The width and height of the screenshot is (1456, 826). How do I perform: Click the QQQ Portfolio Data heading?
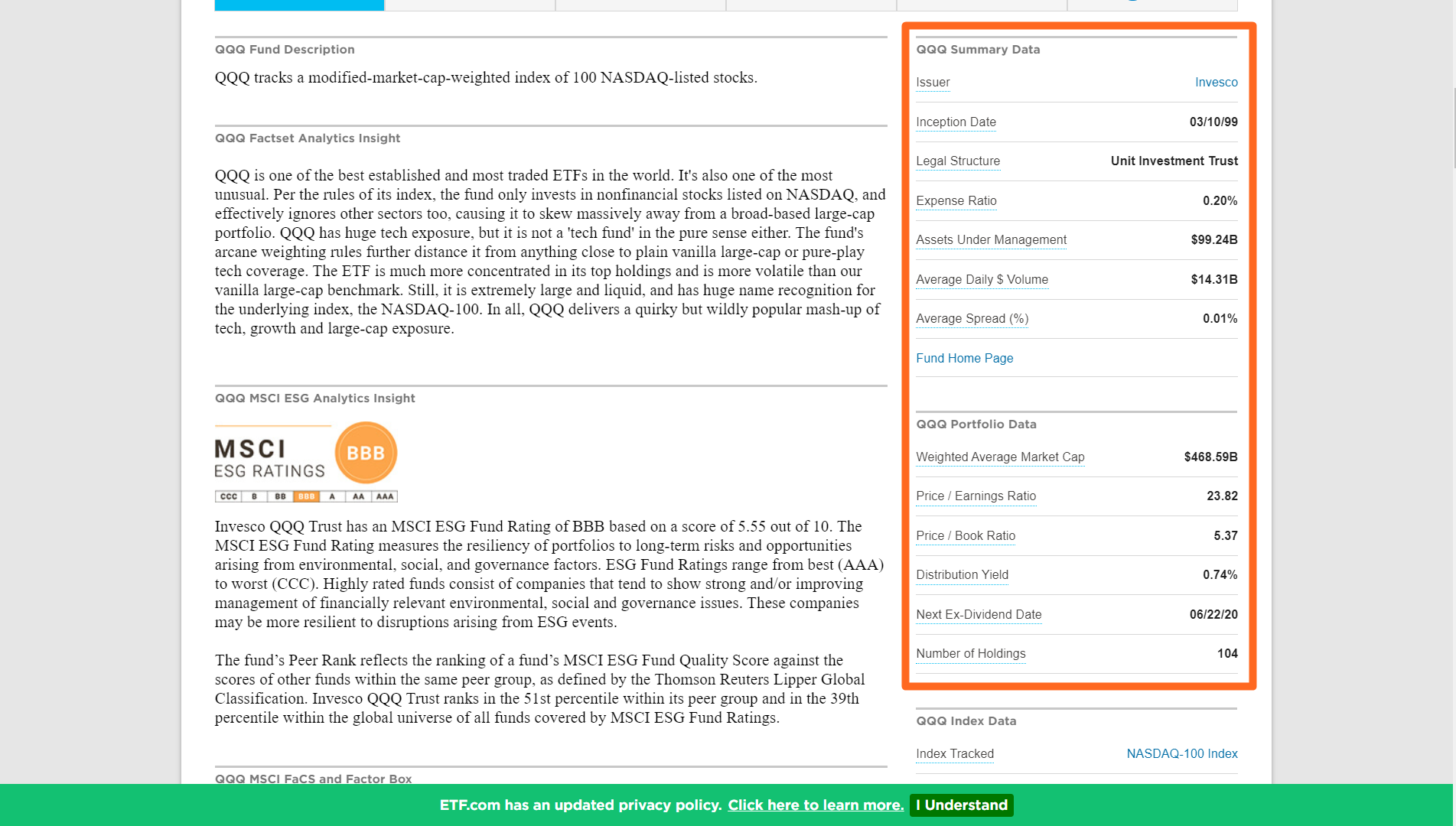pyautogui.click(x=976, y=424)
